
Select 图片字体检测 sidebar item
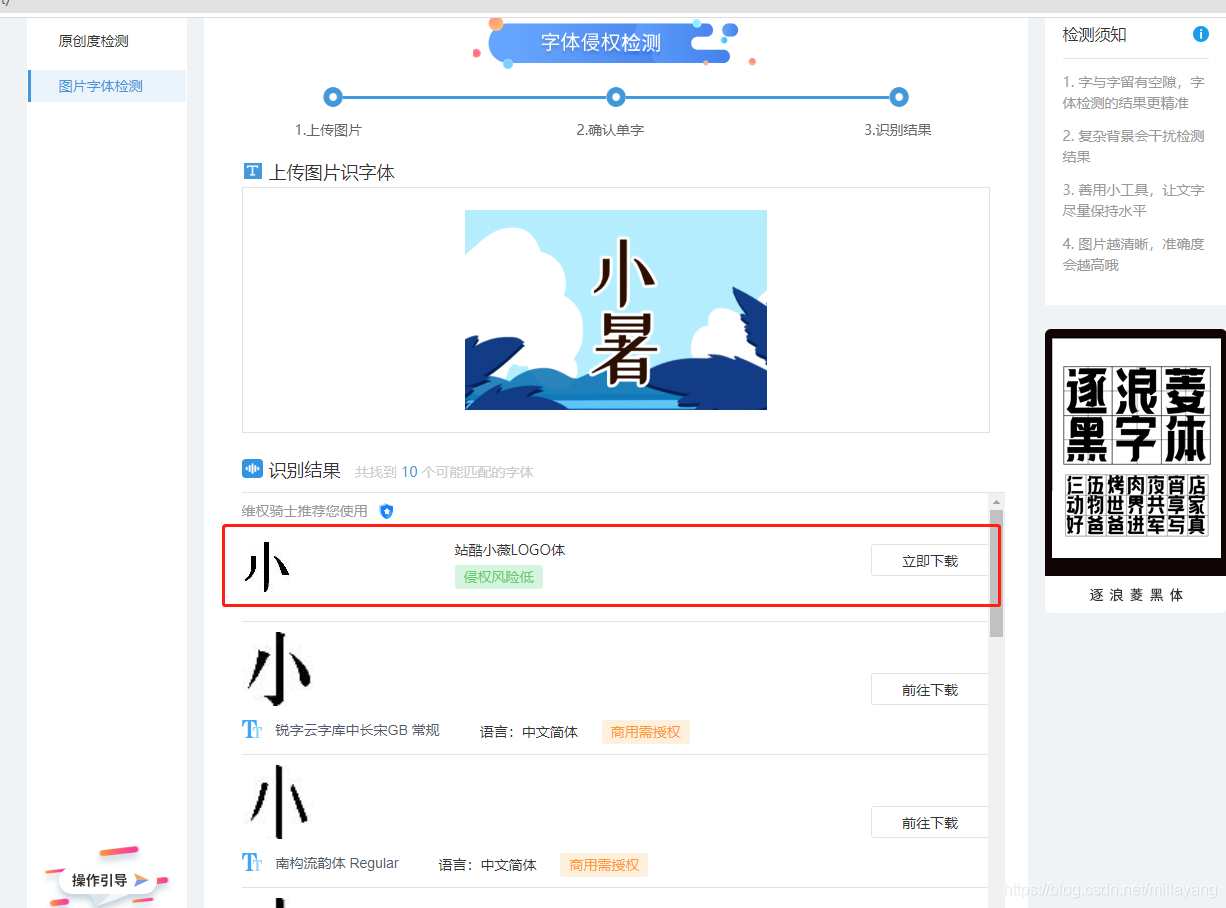(x=107, y=86)
